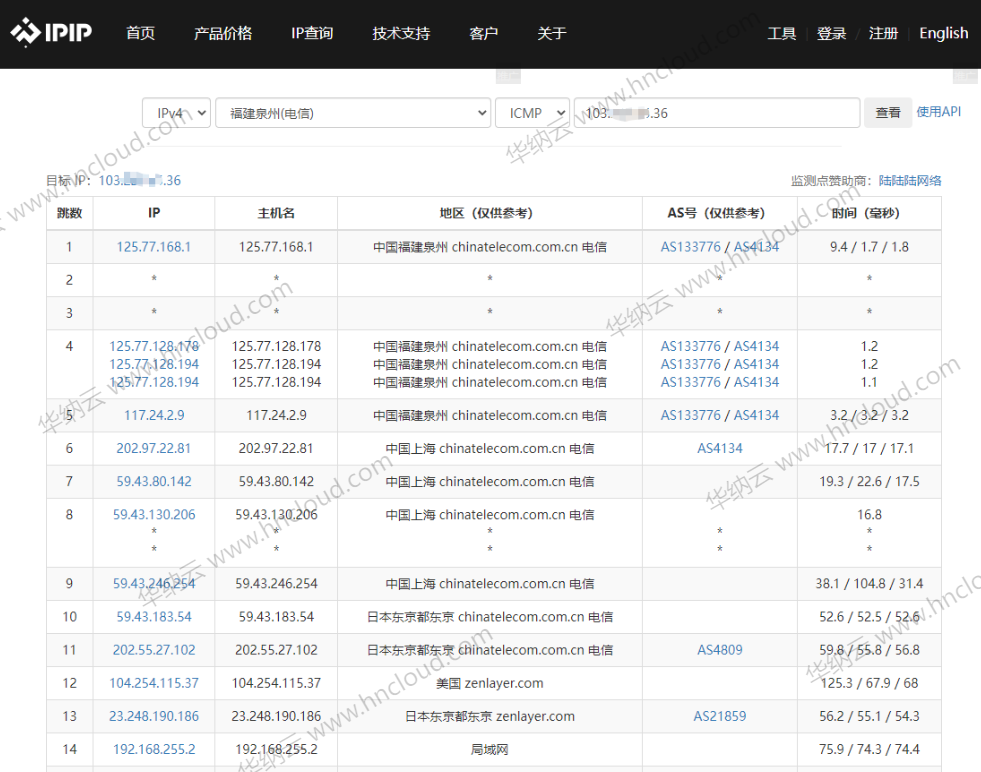This screenshot has height=772, width=981.
Task: Expand the ICMP method dropdown
Action: (x=532, y=113)
